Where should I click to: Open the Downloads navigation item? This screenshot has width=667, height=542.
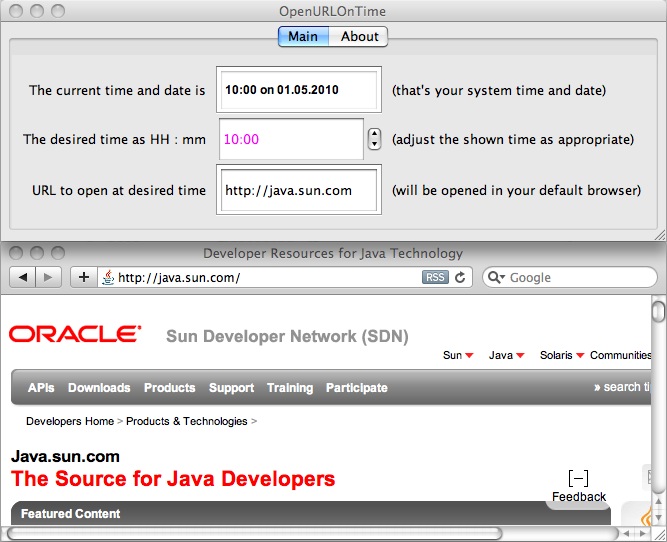99,388
